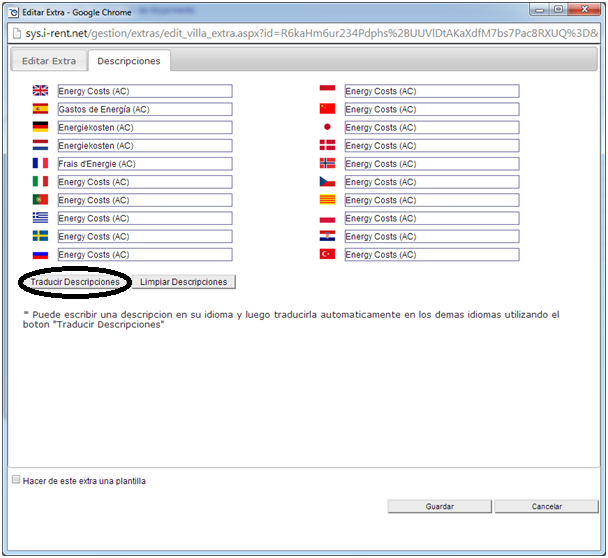Click the United Kingdom flag icon
This screenshot has width=608, height=558.
coord(40,91)
